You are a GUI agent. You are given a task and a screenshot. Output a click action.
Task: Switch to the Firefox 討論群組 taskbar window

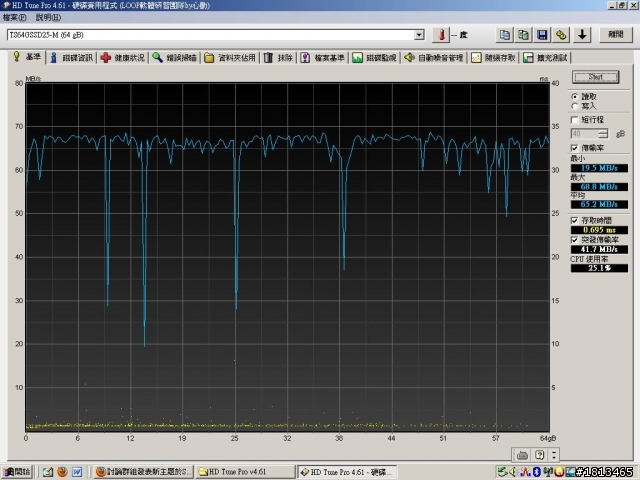pyautogui.click(x=143, y=472)
